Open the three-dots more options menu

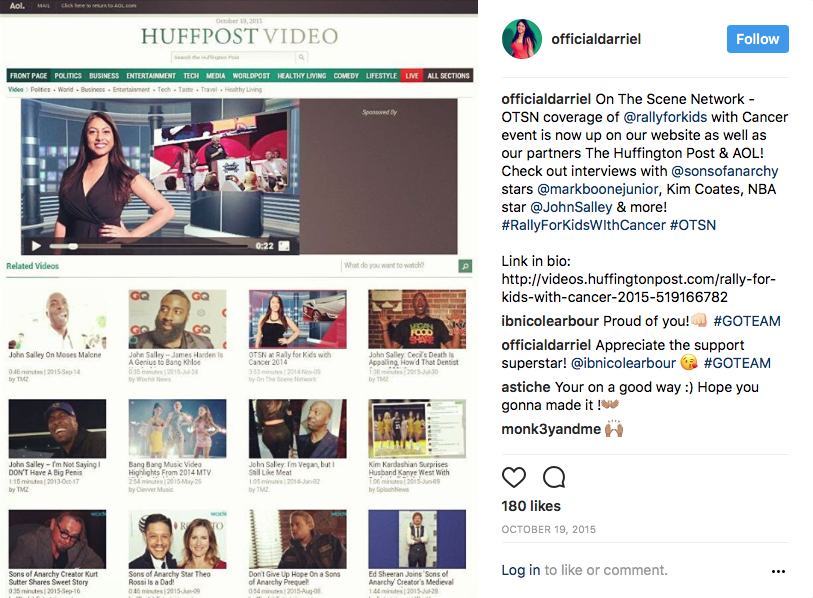pyautogui.click(x=778, y=571)
